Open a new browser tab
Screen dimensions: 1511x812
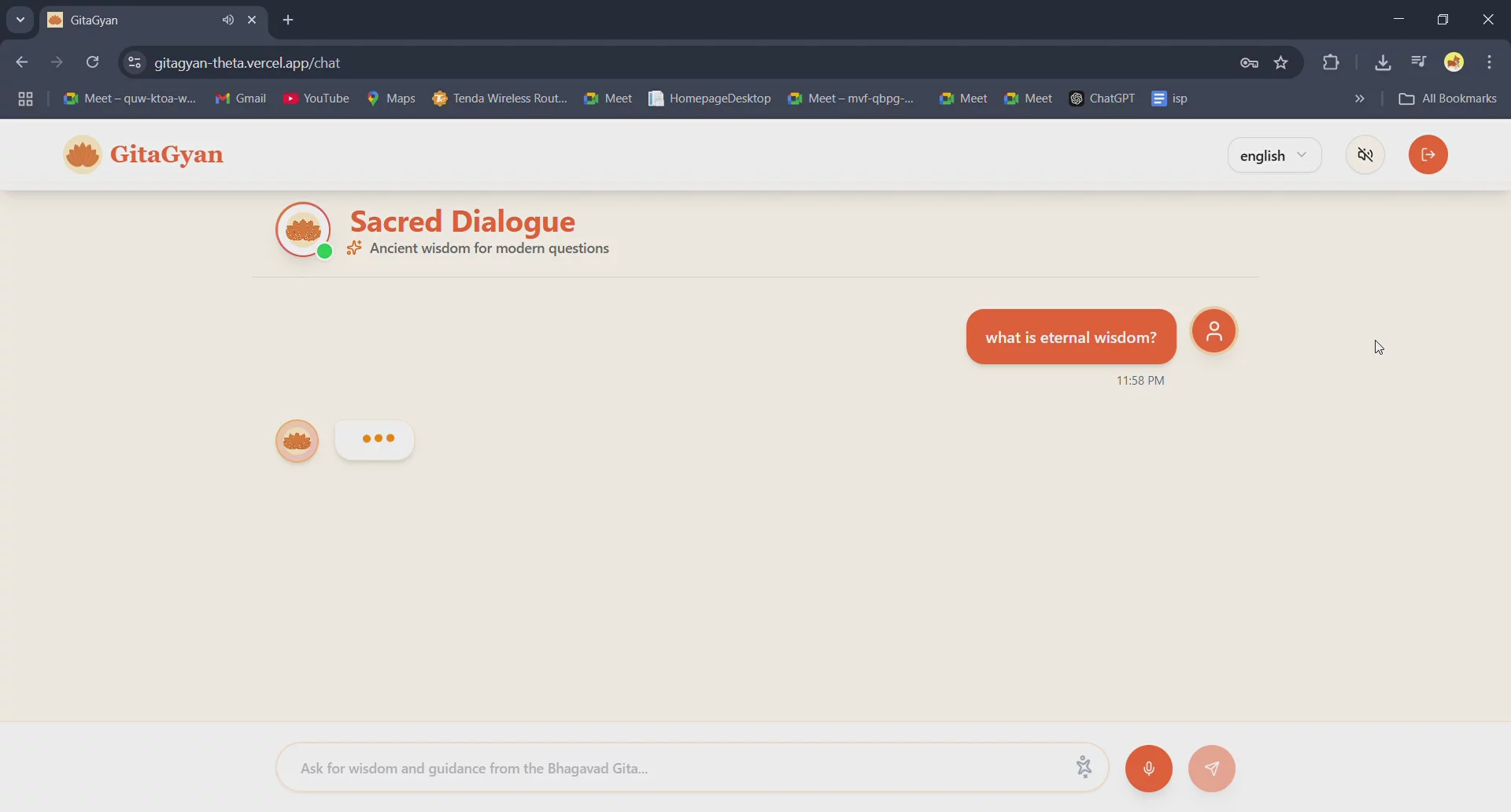coord(288,20)
